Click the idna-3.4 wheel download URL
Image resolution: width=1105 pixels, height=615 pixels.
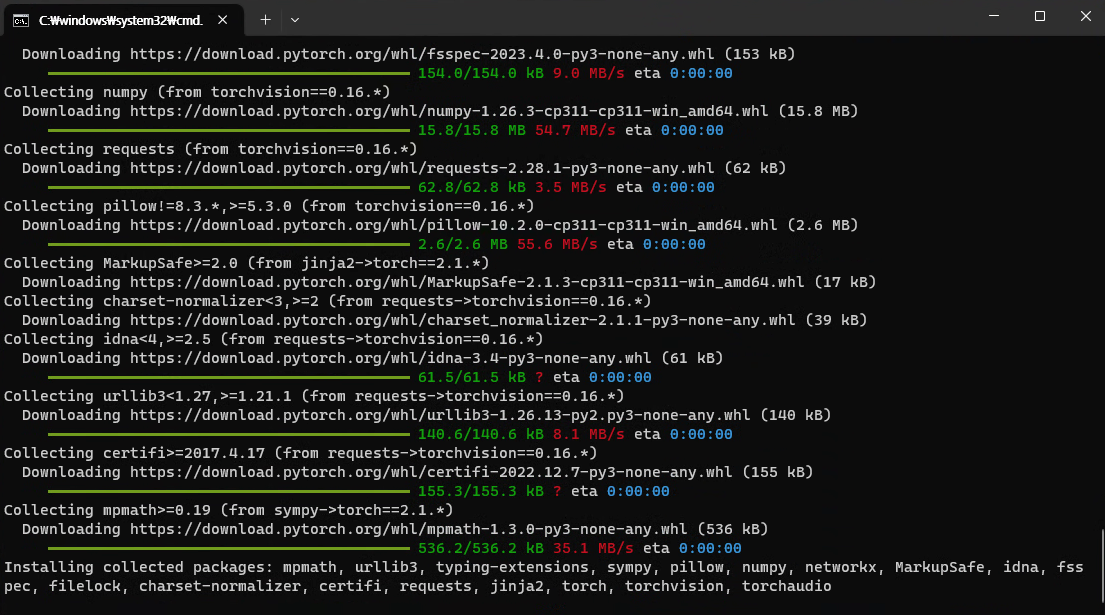390,359
